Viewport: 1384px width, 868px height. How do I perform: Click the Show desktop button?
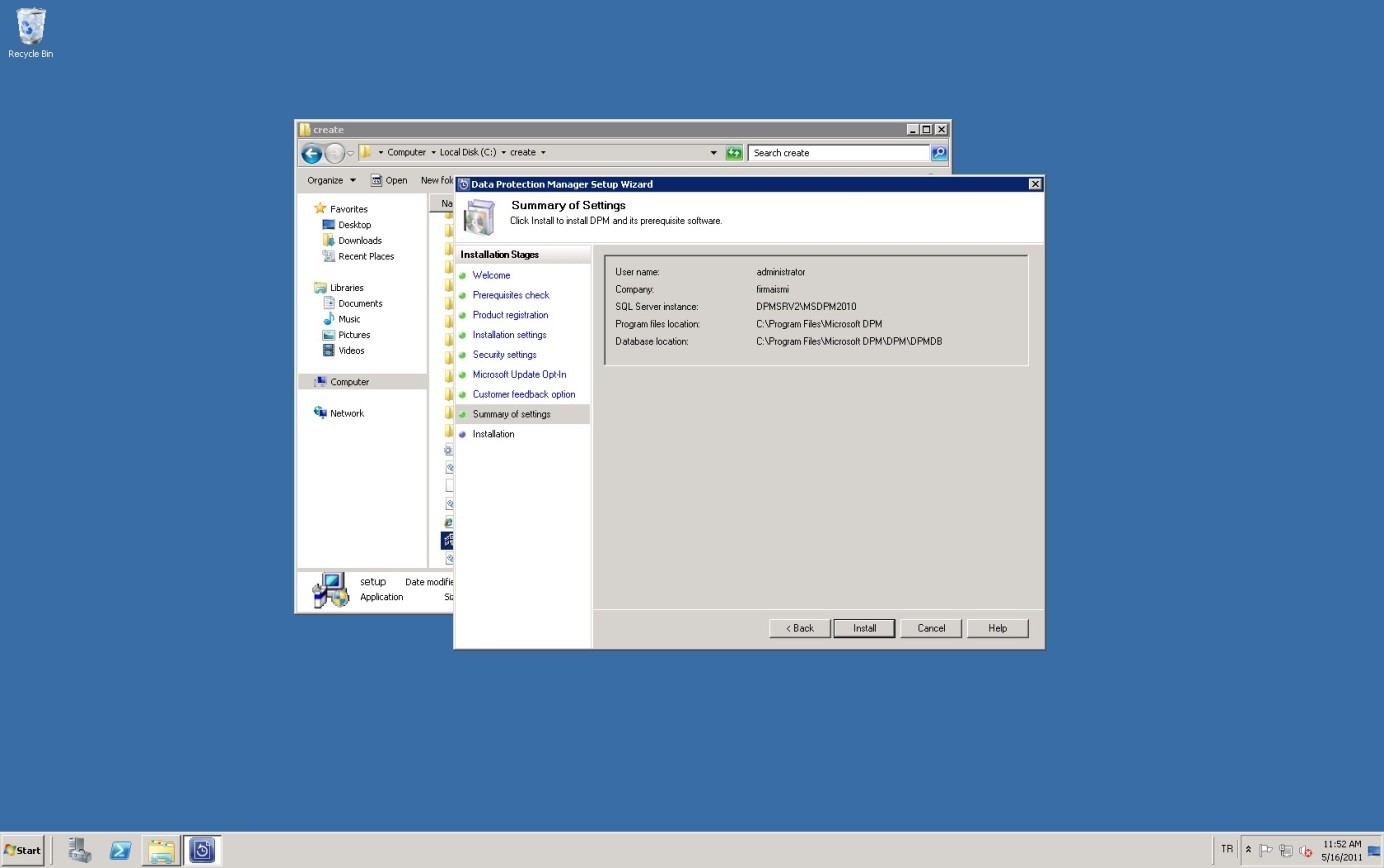[x=1374, y=851]
